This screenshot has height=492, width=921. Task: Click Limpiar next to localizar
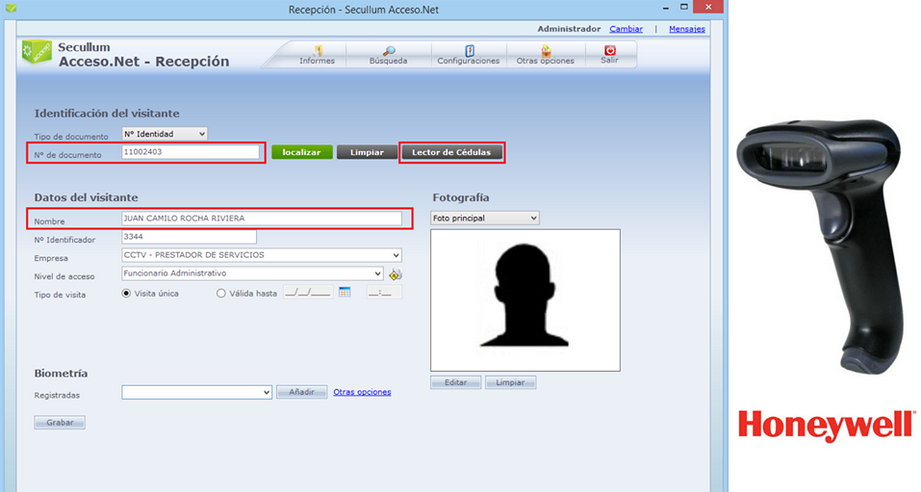pos(367,152)
